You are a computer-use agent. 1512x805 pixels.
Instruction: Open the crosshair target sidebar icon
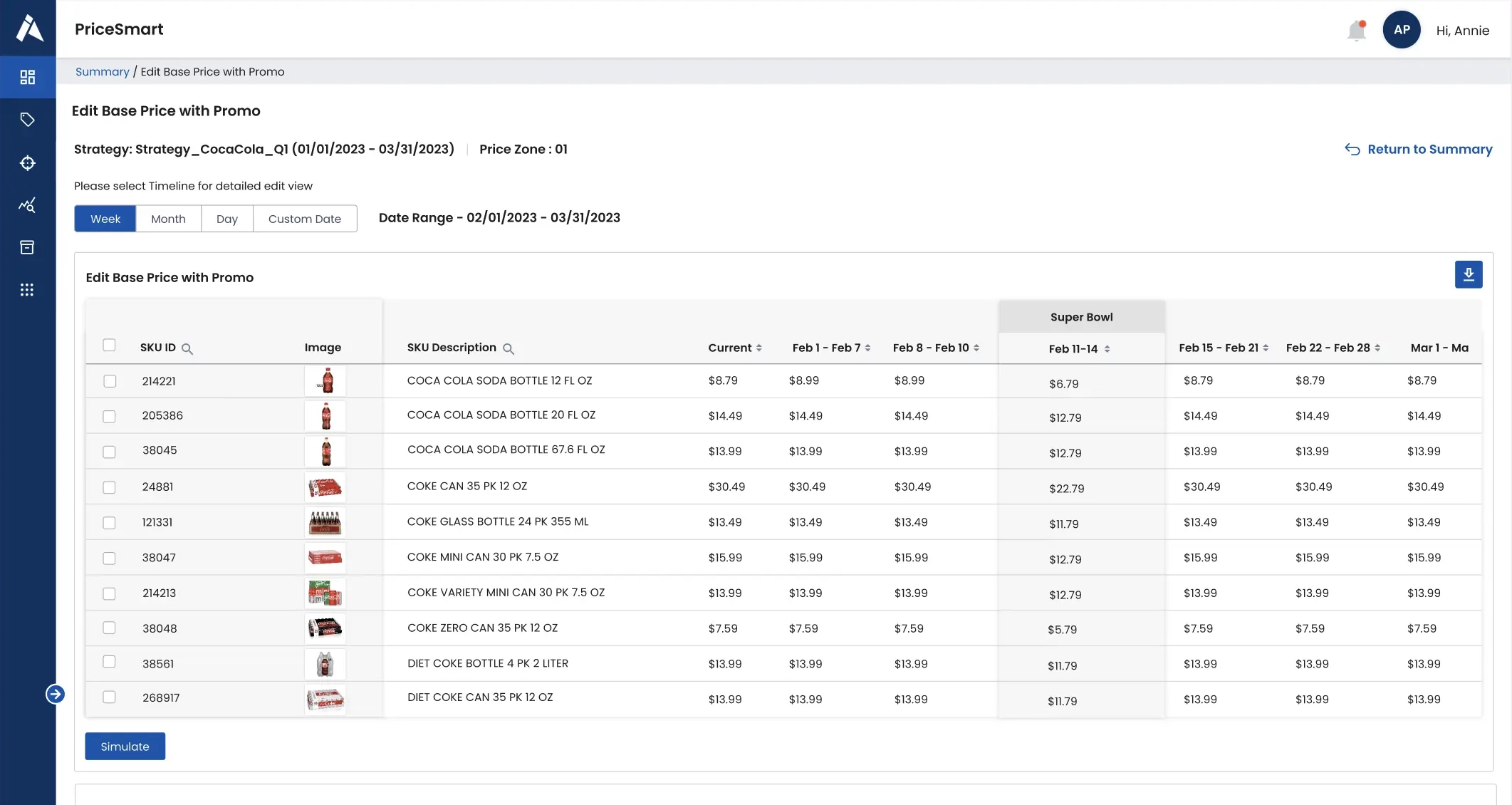(x=28, y=163)
